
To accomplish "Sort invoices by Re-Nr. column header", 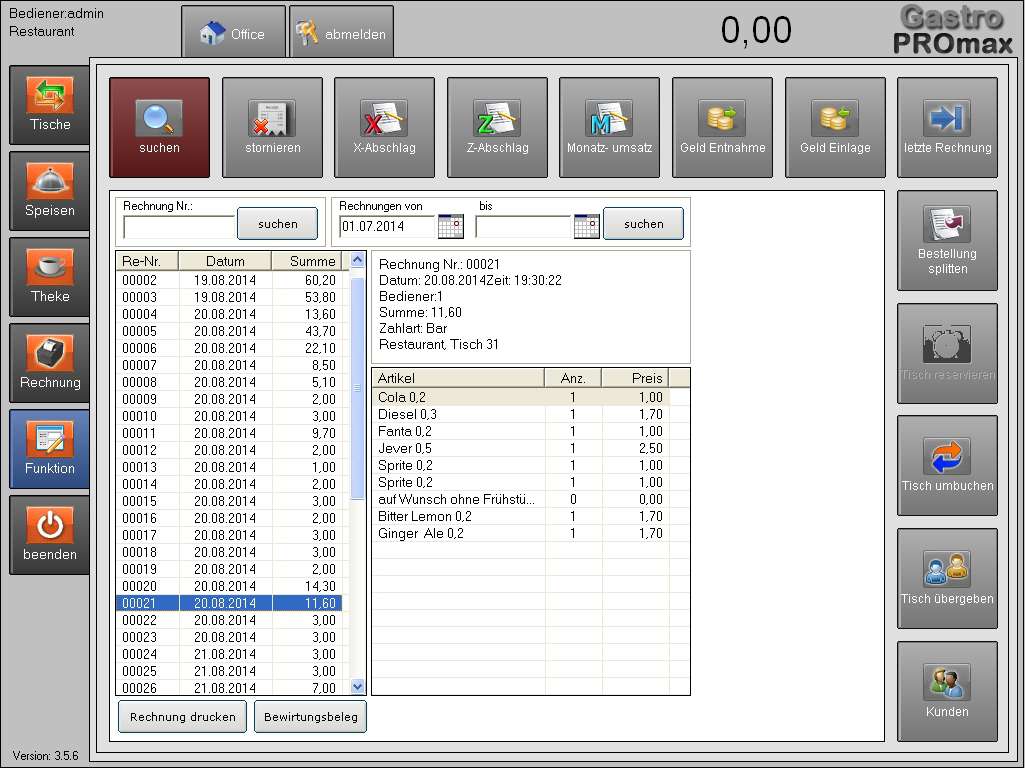I will pyautogui.click(x=147, y=261).
